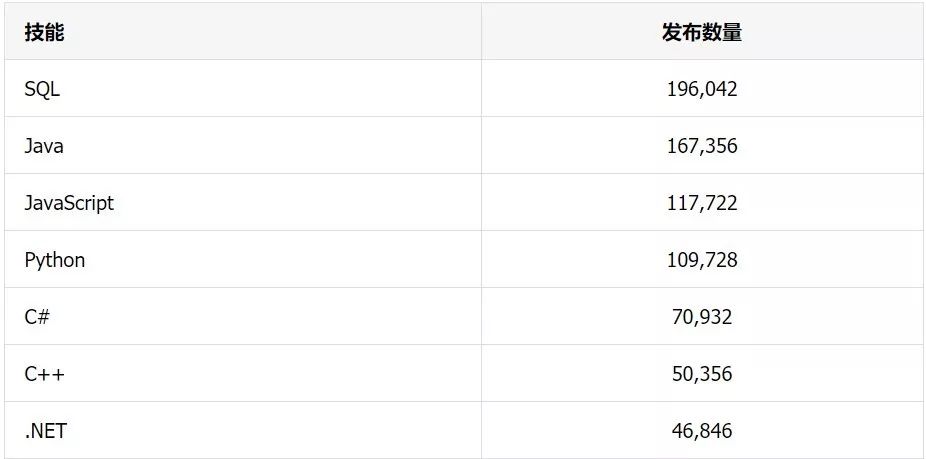Select the Python skill cell
Image resolution: width=926 pixels, height=459 pixels.
(x=243, y=259)
